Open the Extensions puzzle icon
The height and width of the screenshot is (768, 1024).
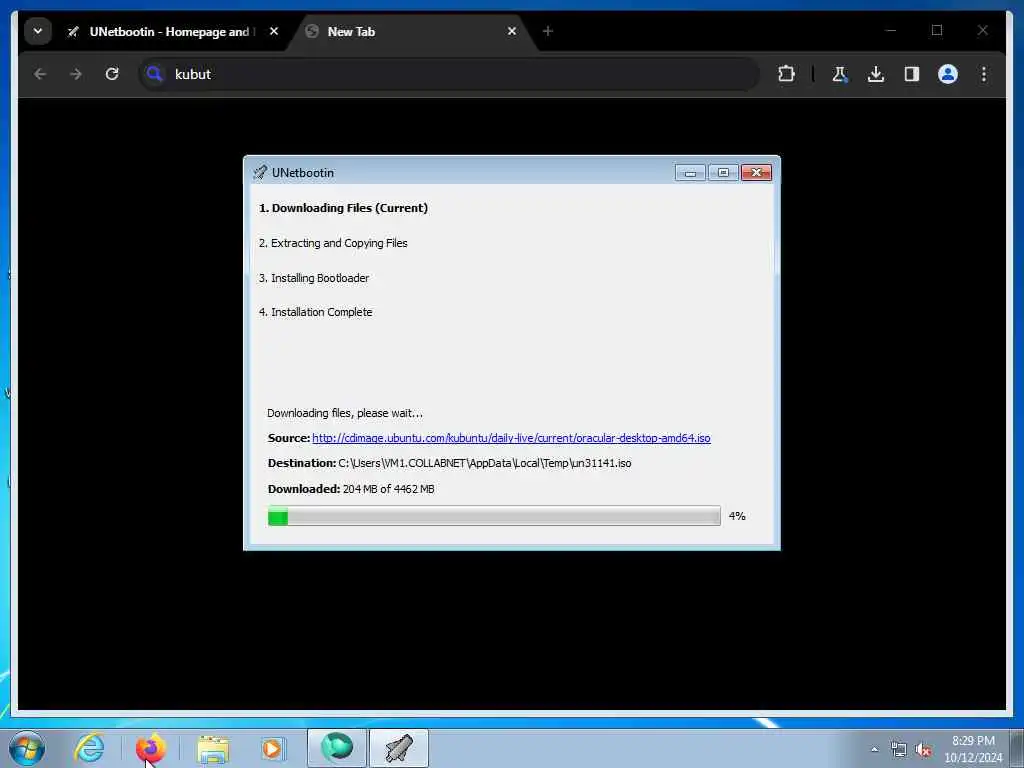(x=786, y=74)
